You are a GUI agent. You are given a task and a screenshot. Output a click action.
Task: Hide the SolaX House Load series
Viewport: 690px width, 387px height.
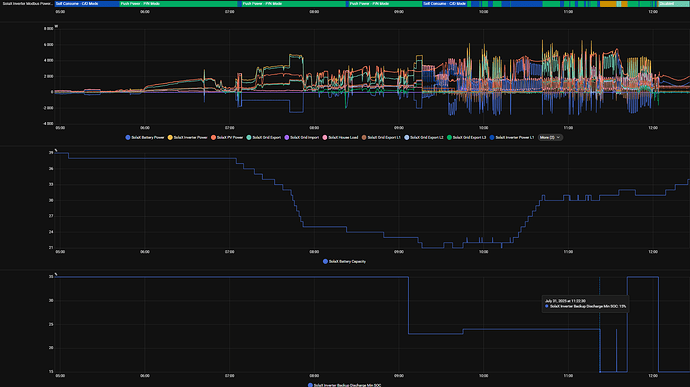click(x=341, y=137)
